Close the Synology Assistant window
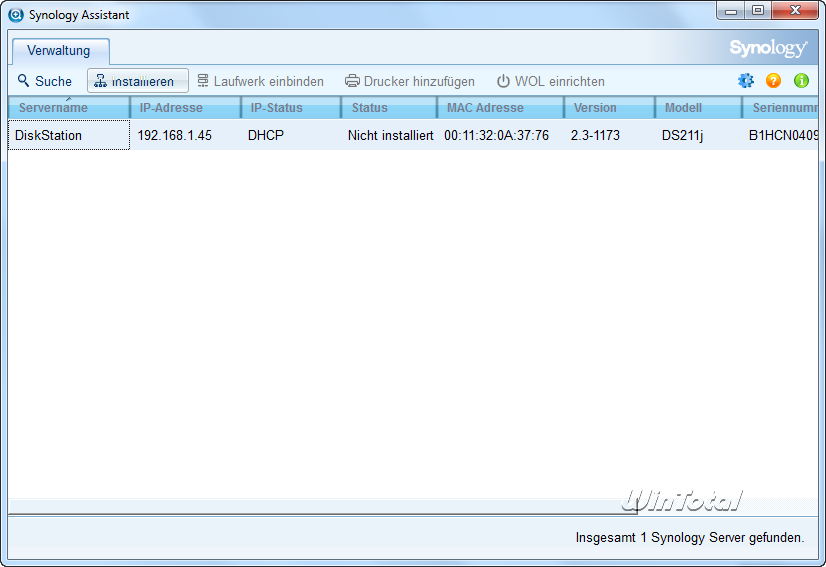The height and width of the screenshot is (567, 826). click(x=795, y=11)
